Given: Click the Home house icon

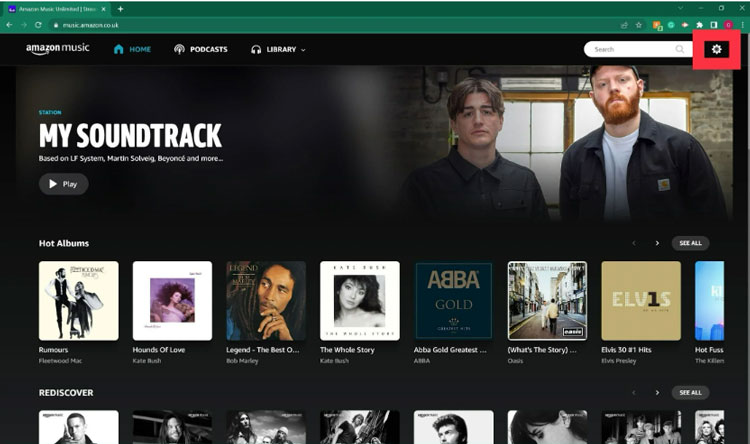Looking at the screenshot, I should pyautogui.click(x=119, y=49).
